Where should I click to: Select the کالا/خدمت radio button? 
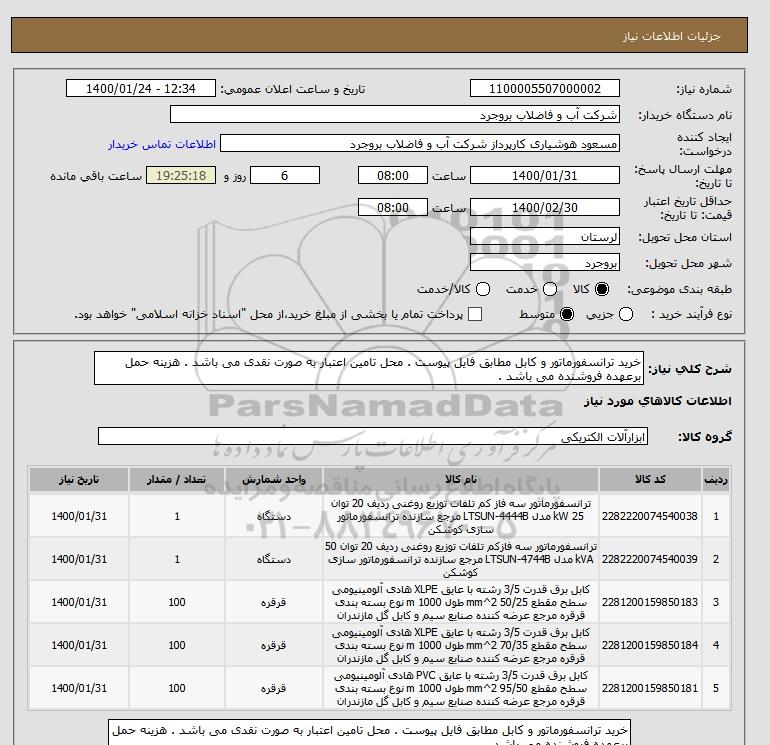pos(483,289)
